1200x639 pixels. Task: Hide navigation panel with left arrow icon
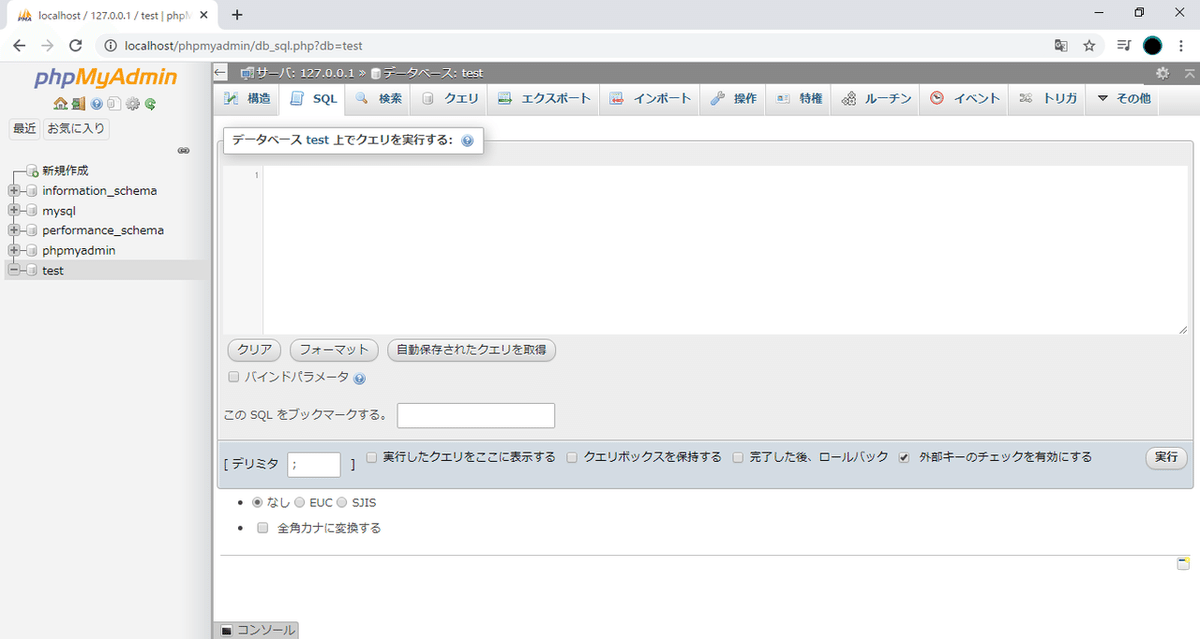221,73
